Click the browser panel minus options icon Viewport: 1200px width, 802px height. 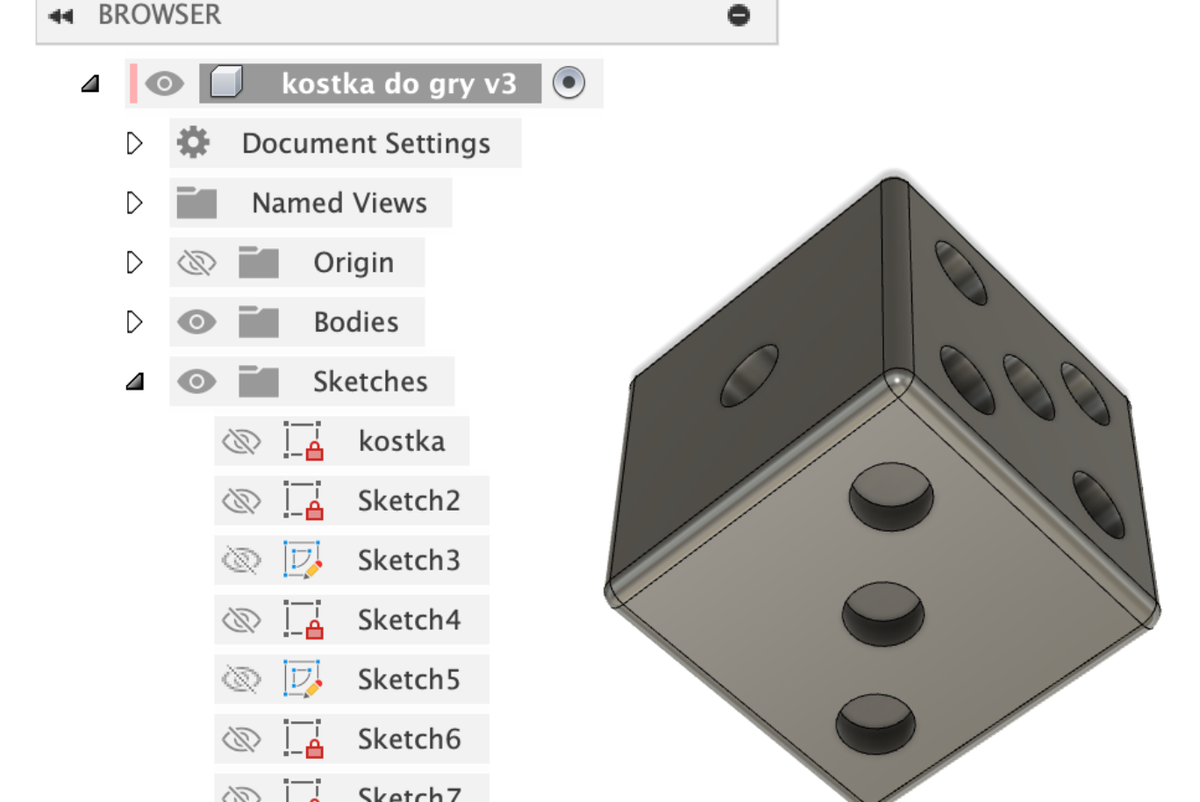point(739,15)
